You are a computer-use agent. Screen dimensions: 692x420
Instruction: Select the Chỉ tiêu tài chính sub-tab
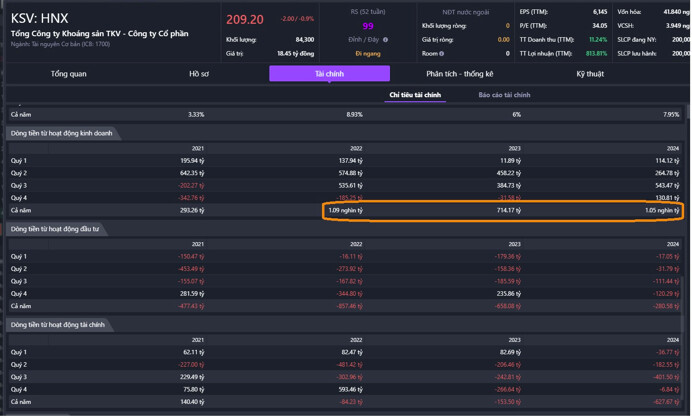tap(415, 95)
